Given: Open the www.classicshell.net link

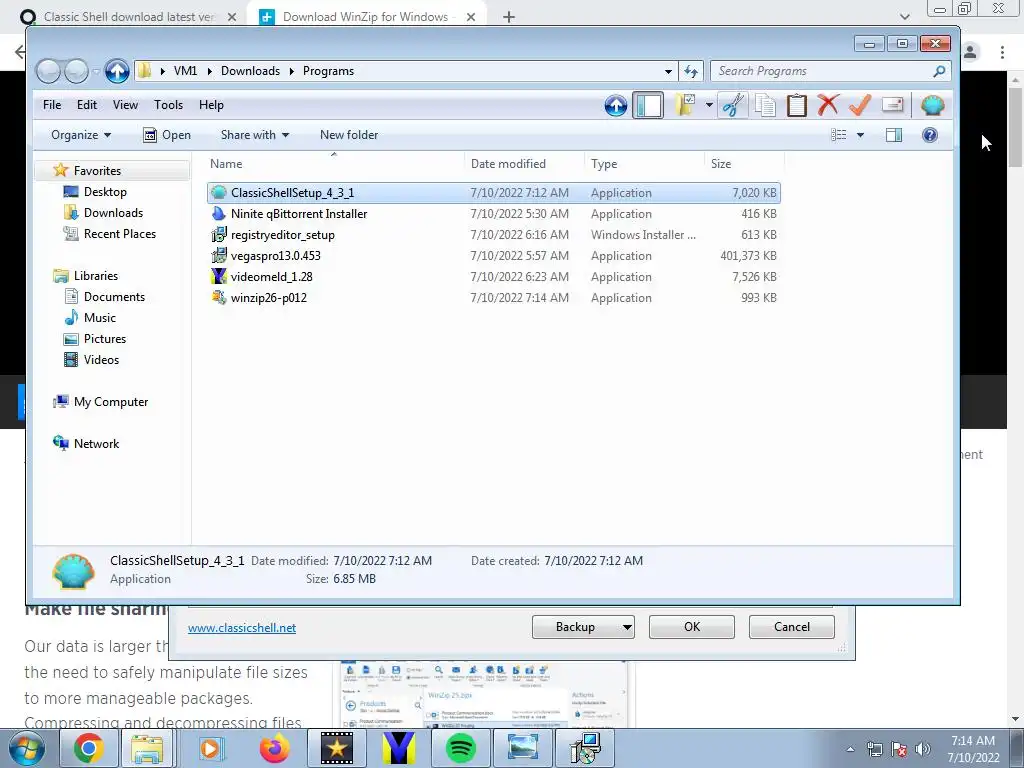Looking at the screenshot, I should pos(242,628).
